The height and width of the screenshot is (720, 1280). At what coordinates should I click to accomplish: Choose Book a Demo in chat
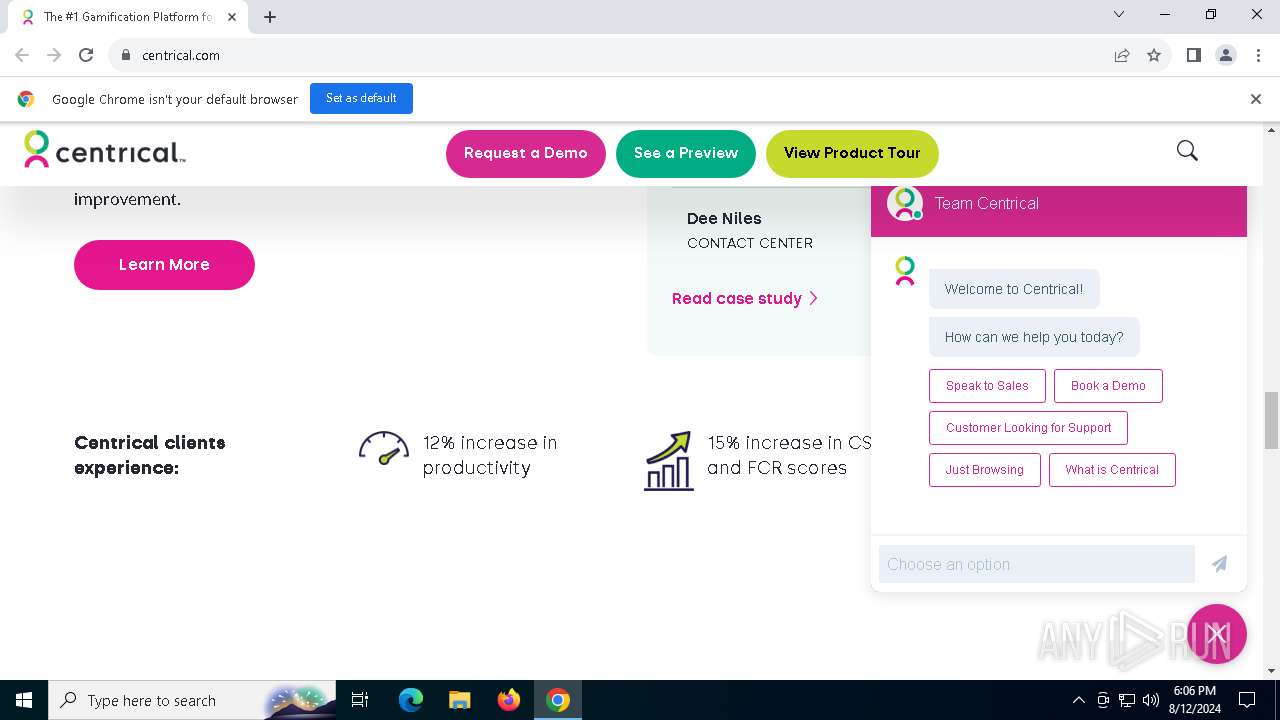[1108, 386]
